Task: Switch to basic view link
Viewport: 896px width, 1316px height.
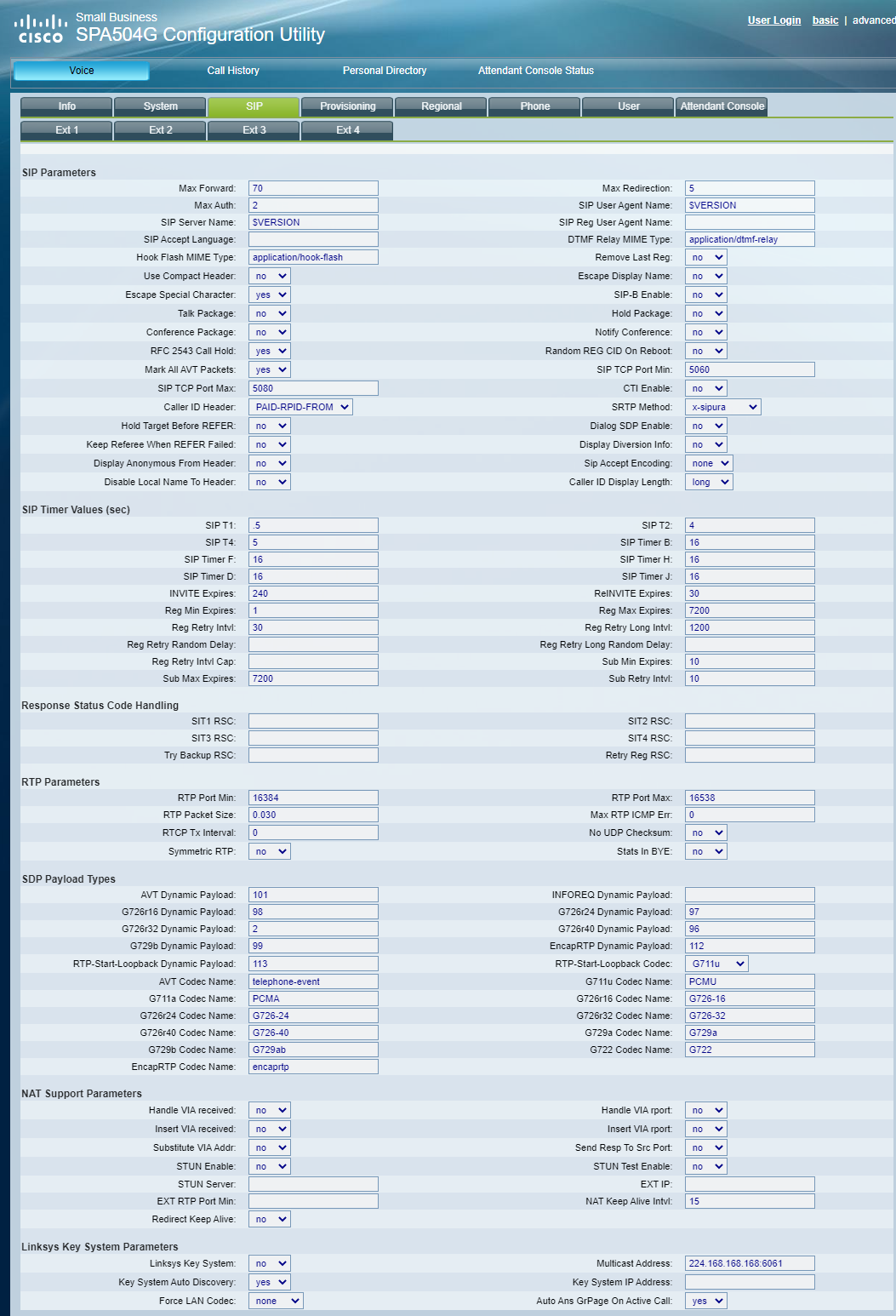Action: tap(825, 20)
